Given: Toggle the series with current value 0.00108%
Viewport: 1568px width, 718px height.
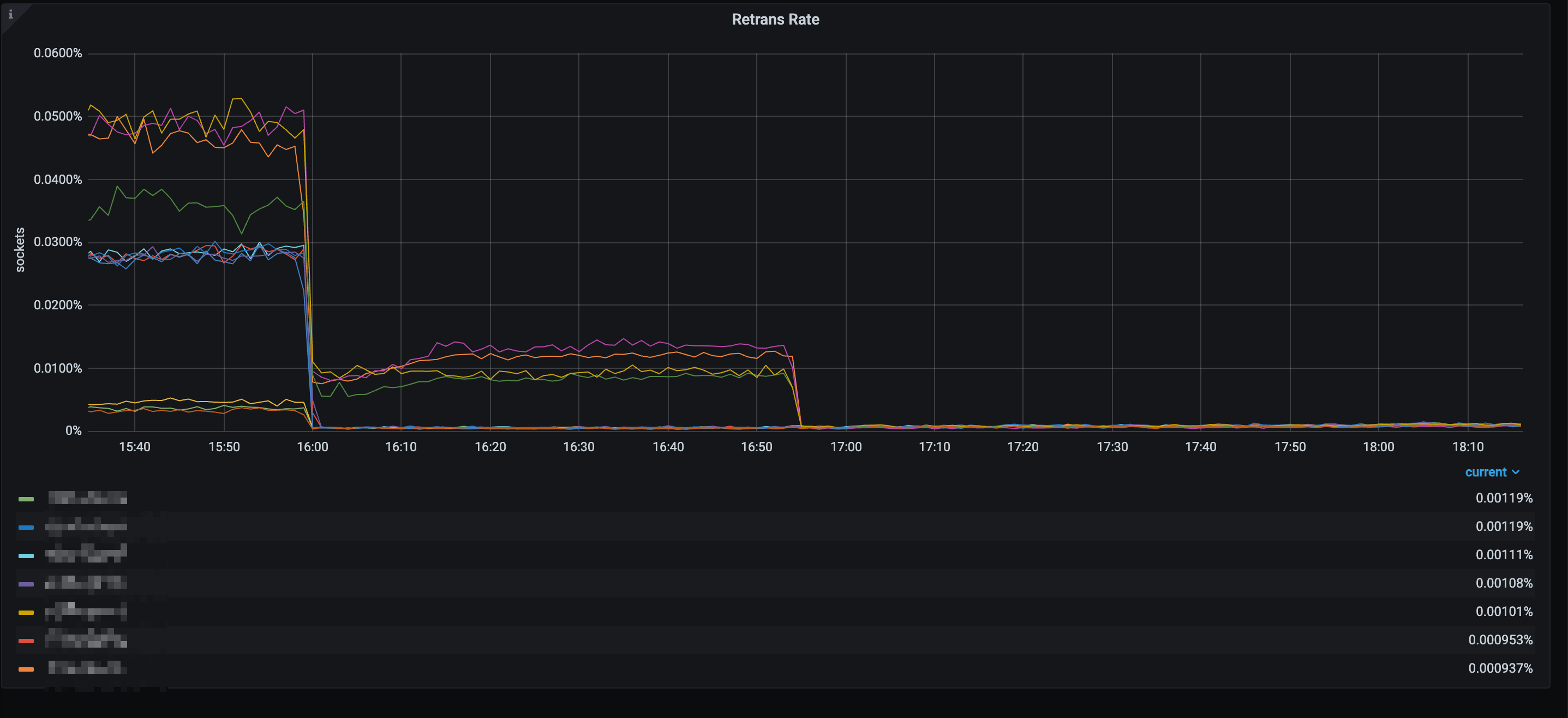Looking at the screenshot, I should [x=86, y=583].
